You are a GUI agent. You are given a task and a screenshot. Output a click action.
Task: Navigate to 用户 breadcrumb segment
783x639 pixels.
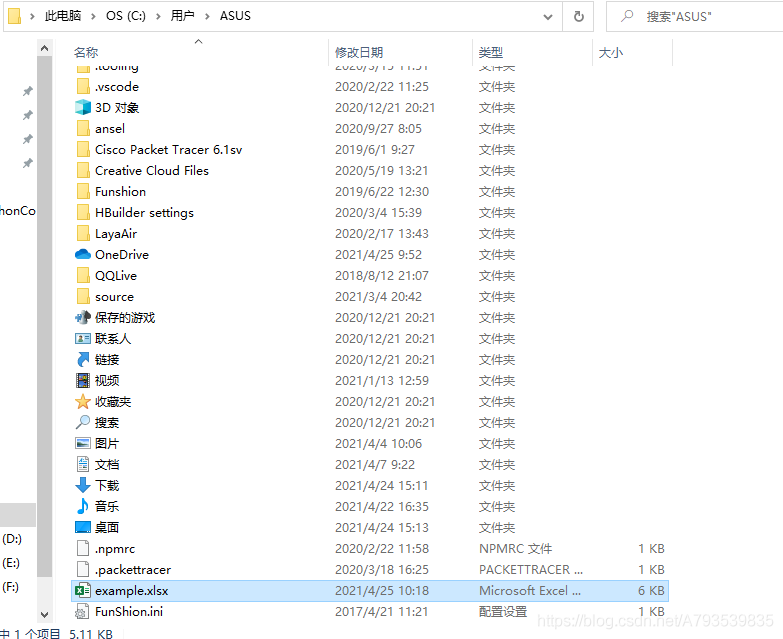pyautogui.click(x=182, y=16)
